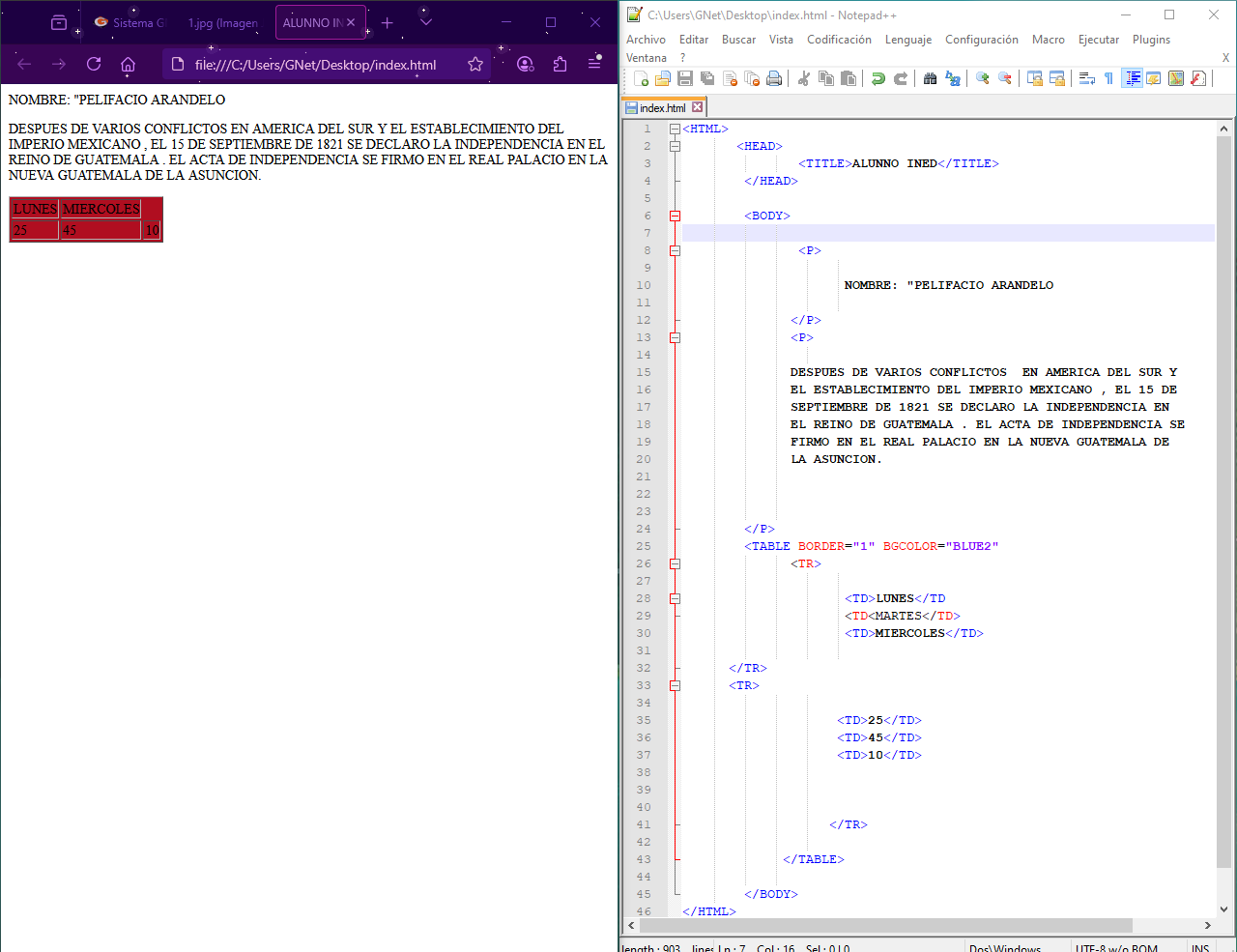Collapse the BODY fold marker on line 6
The height and width of the screenshot is (952, 1237).
point(675,216)
